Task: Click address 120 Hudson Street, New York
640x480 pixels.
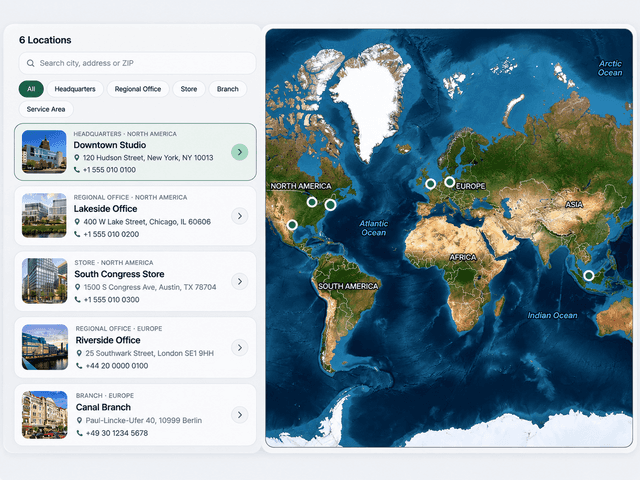Action: tap(148, 158)
